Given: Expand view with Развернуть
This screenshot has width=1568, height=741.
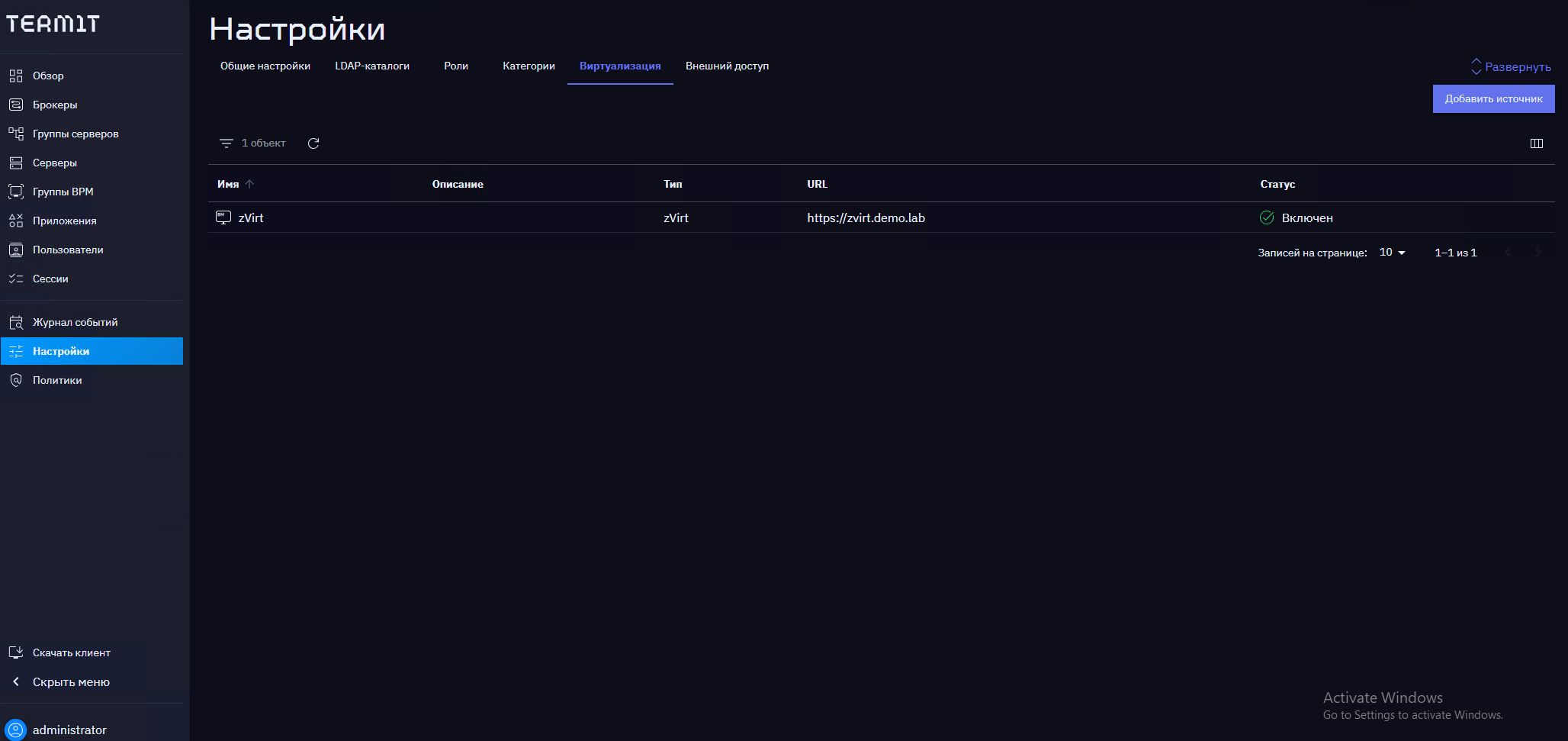Looking at the screenshot, I should [x=1511, y=66].
